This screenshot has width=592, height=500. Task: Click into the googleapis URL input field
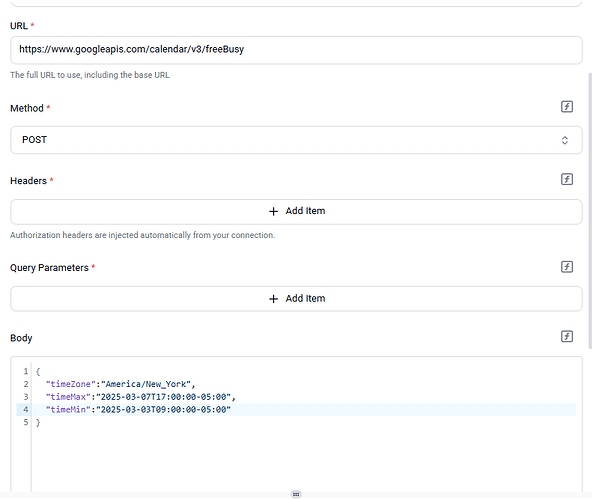coord(296,50)
